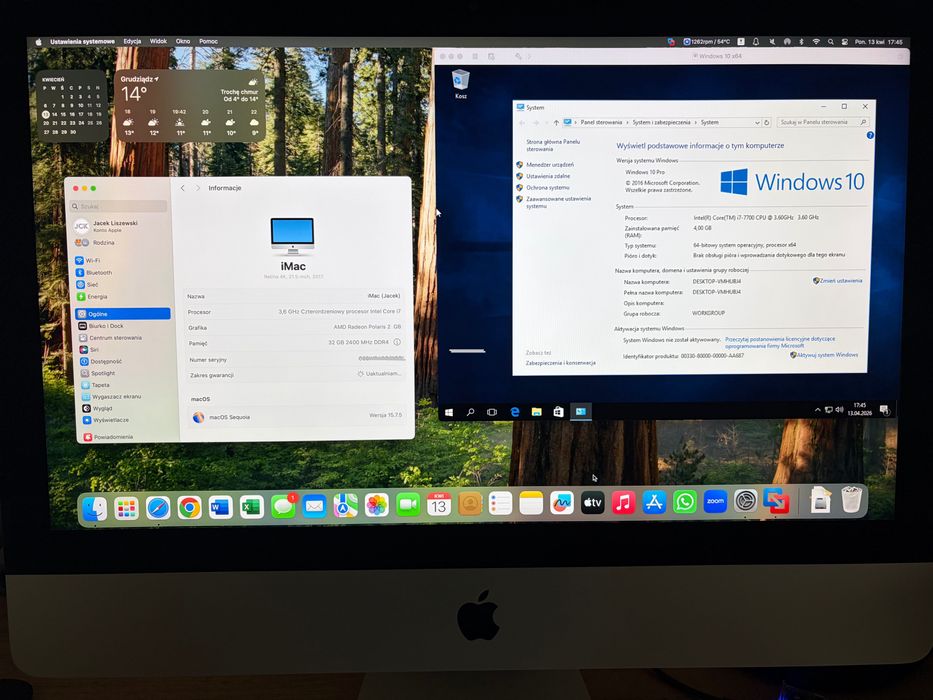Open Dostępność accessibility settings

pyautogui.click(x=101, y=361)
